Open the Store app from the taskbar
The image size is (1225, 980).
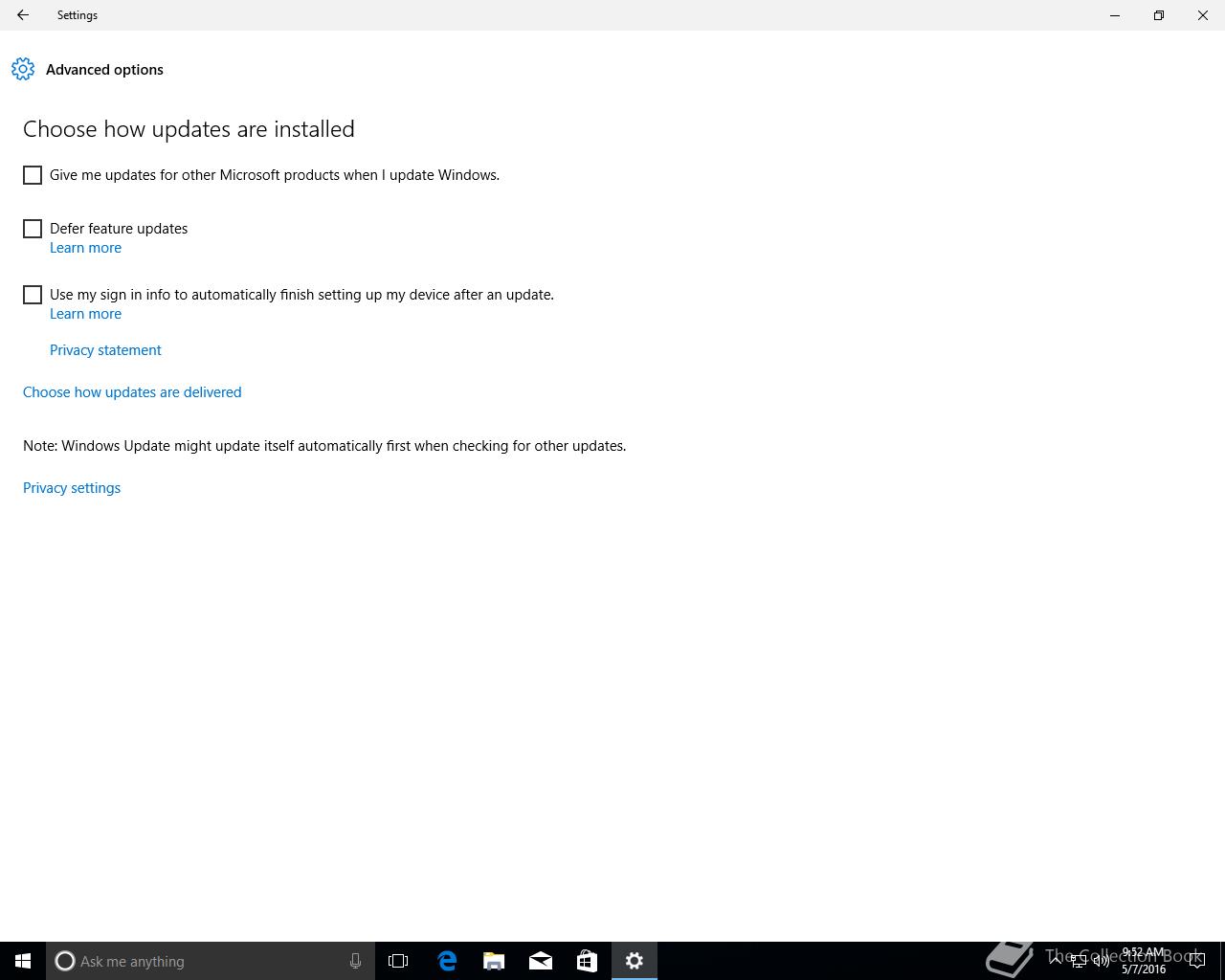point(587,961)
